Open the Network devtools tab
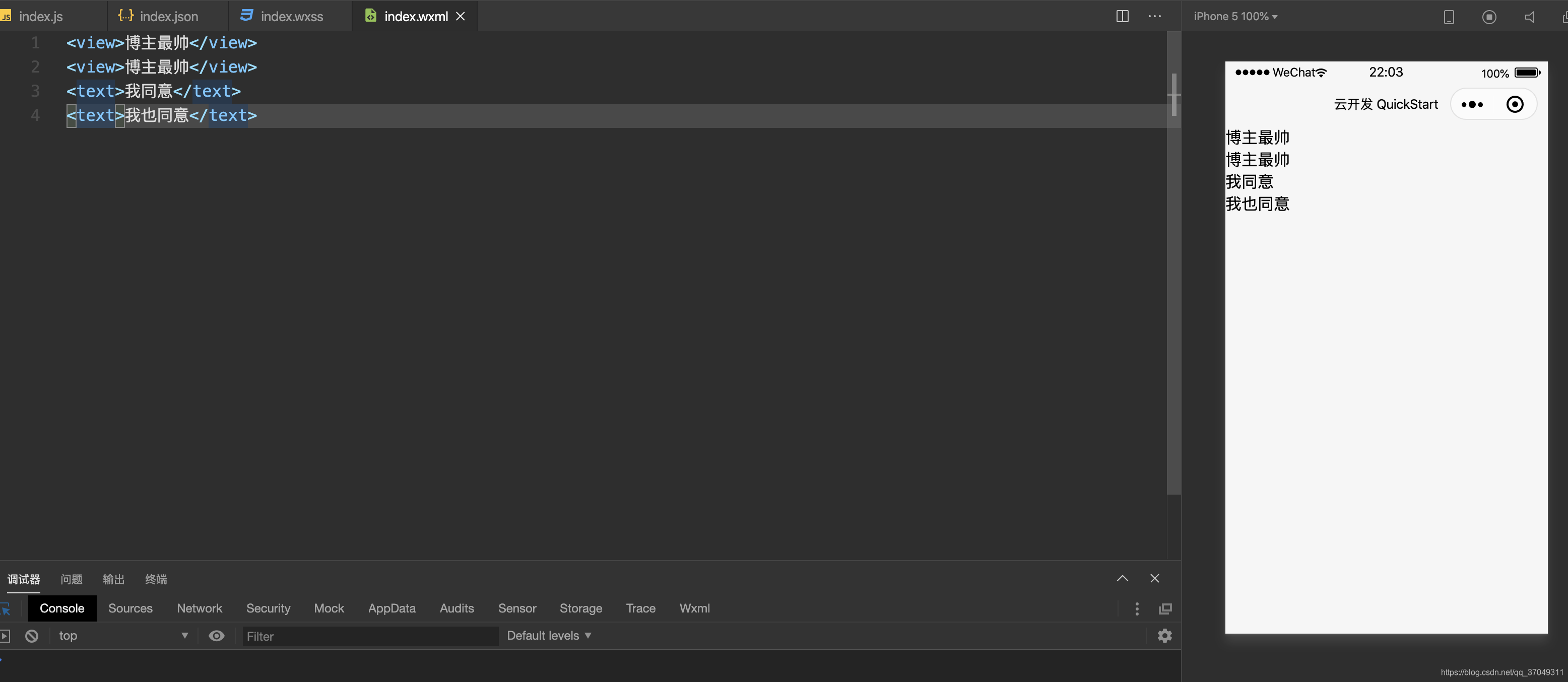1568x682 pixels. tap(199, 608)
